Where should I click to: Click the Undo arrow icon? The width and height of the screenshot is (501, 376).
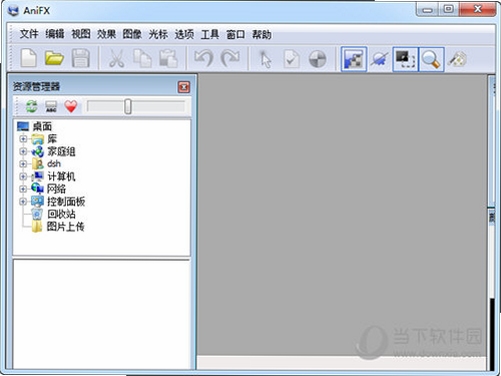(203, 59)
